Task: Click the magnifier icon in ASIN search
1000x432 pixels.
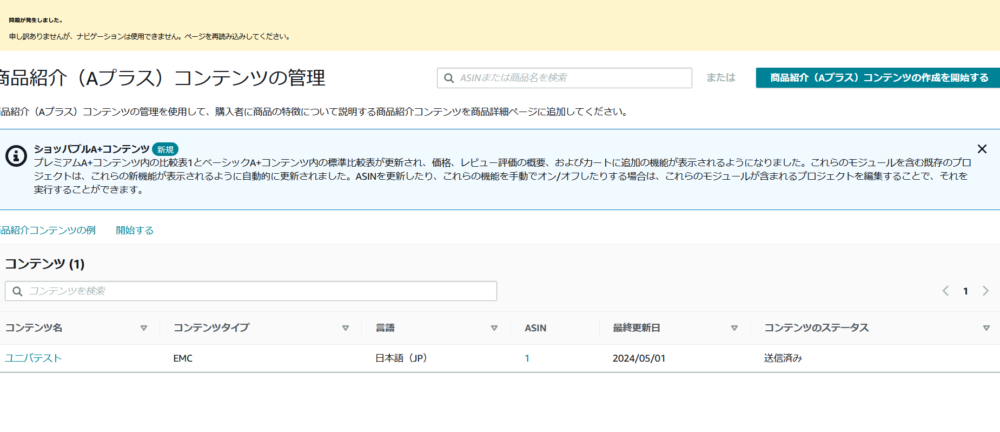Action: (x=449, y=78)
